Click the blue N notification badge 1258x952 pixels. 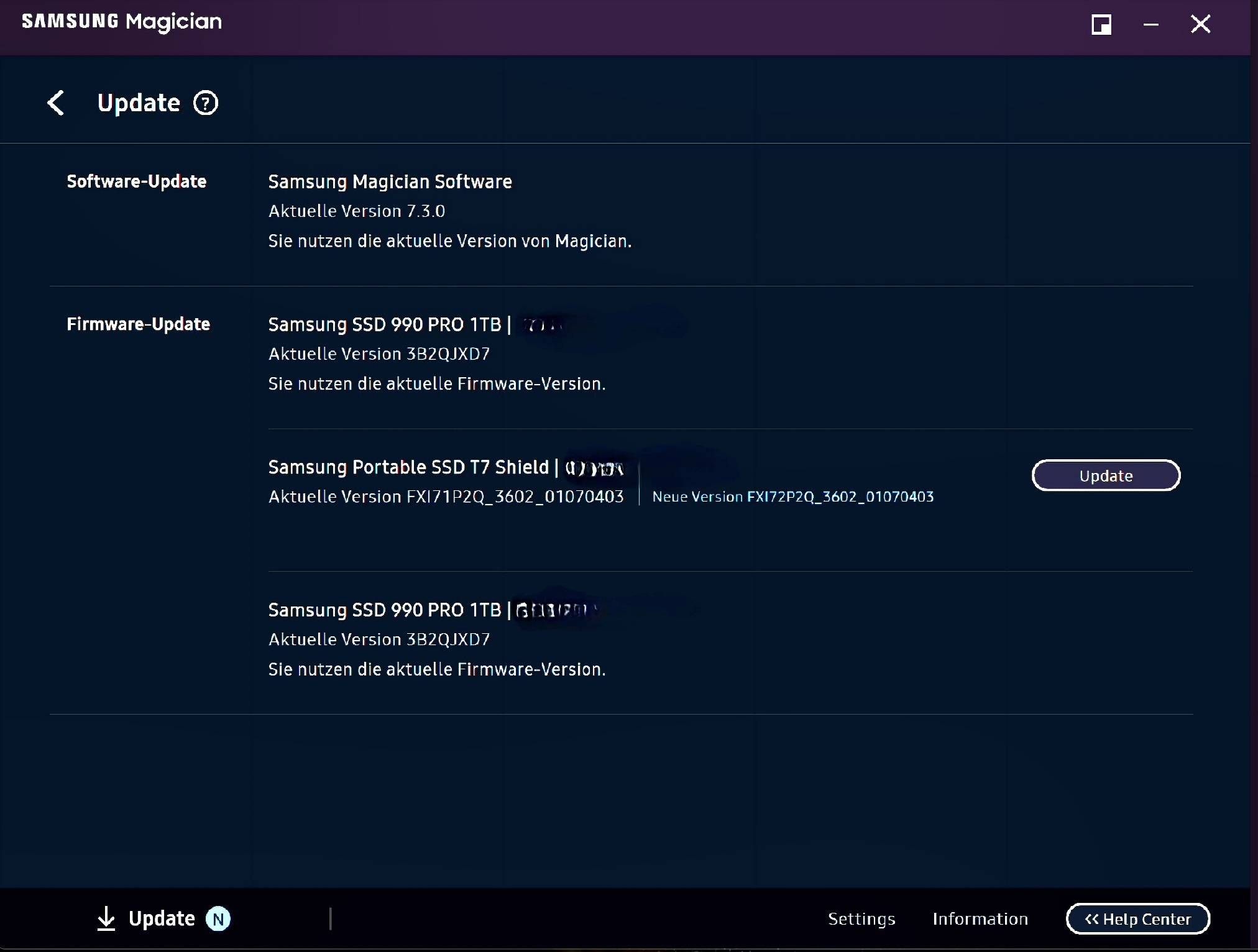pos(218,919)
